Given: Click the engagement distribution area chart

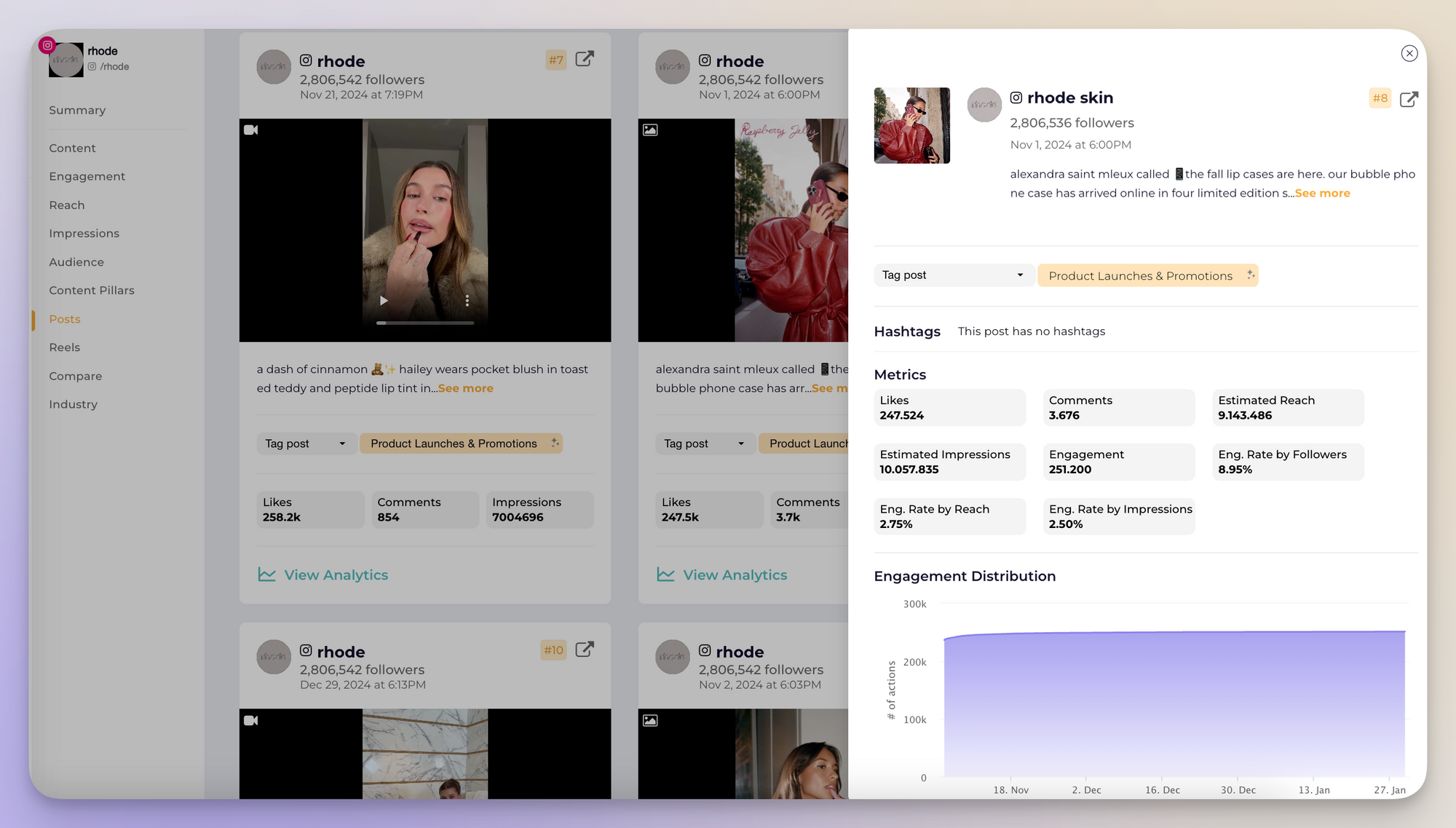Looking at the screenshot, I should pyautogui.click(x=1174, y=703).
